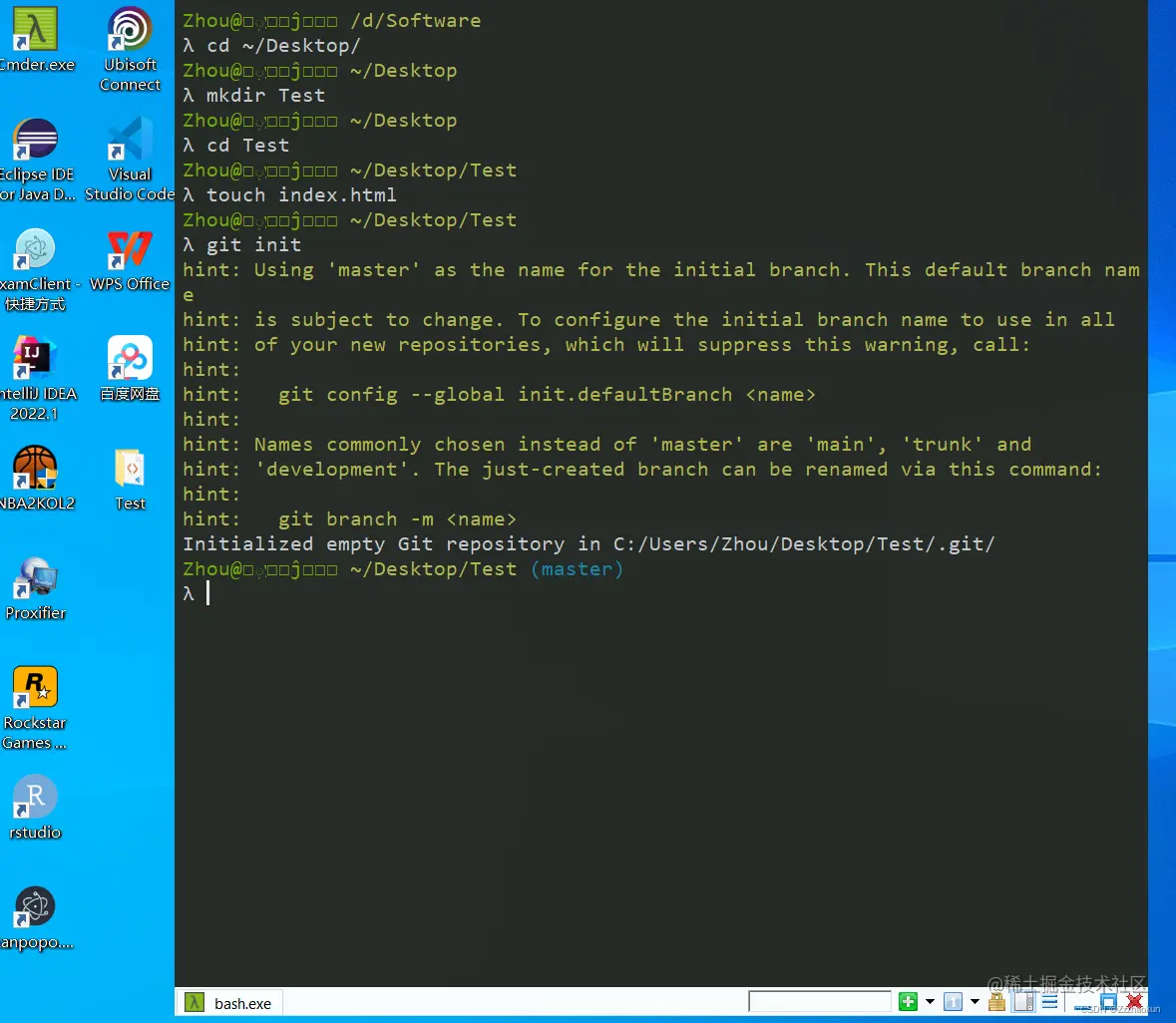Launch WPS Office desktop icon

tap(130, 261)
